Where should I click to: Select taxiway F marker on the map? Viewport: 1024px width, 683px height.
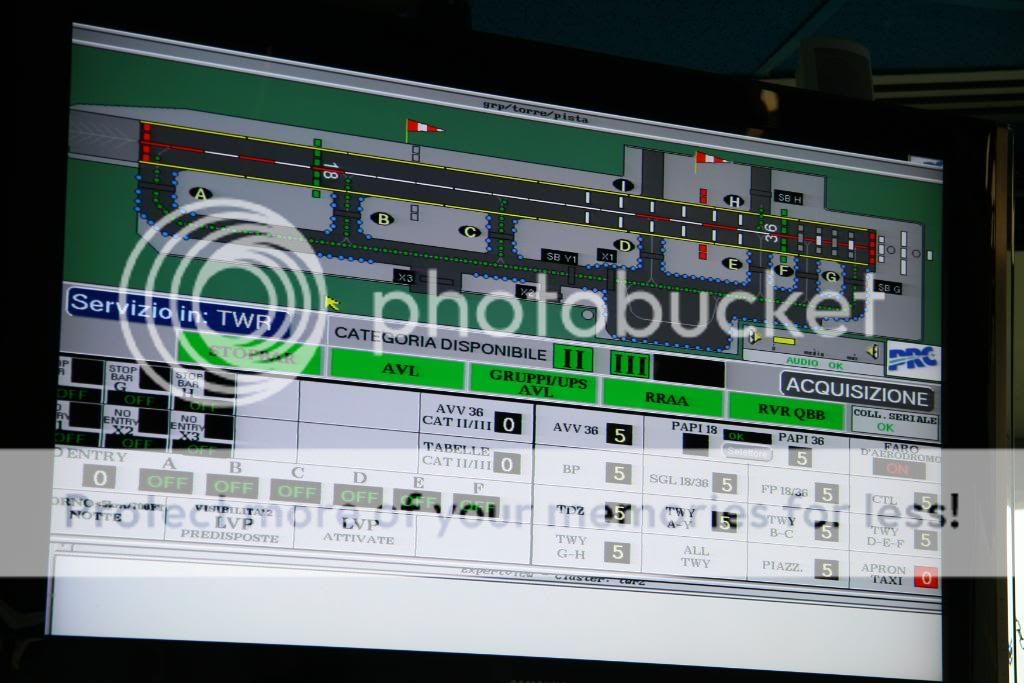coord(784,270)
